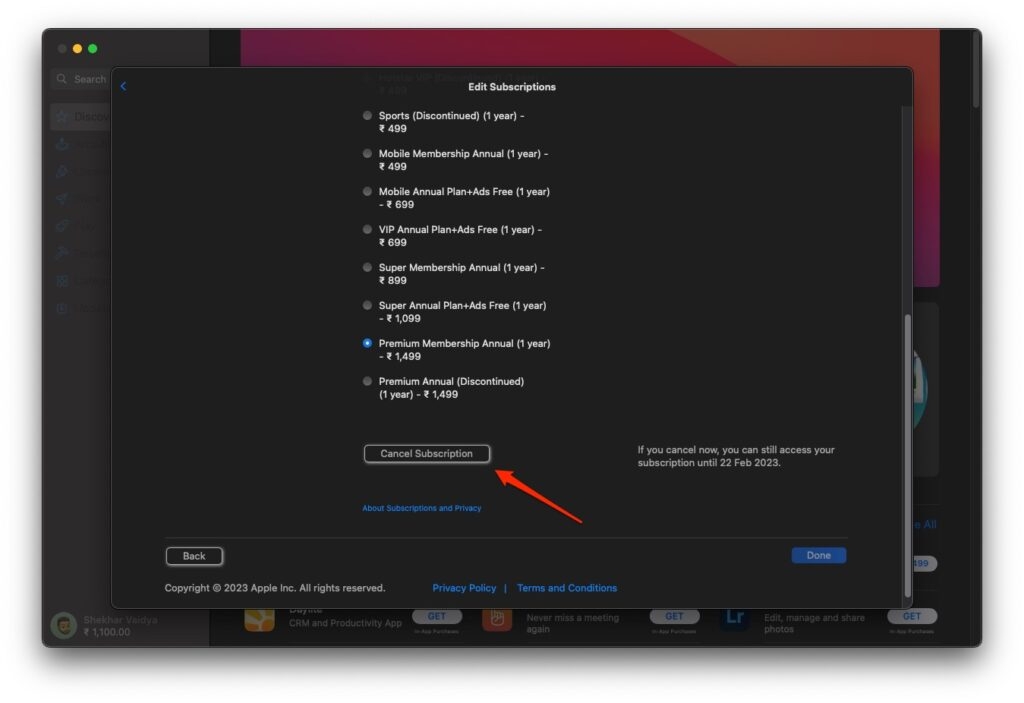Select Discover star icon in sidebar
Viewport: 1024px width, 703px height.
(x=62, y=117)
